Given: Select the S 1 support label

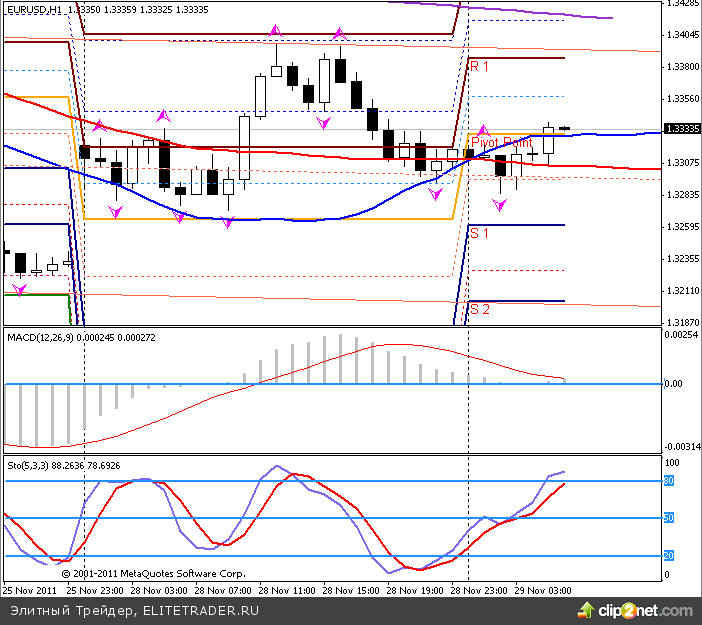Looking at the screenshot, I should tap(480, 233).
